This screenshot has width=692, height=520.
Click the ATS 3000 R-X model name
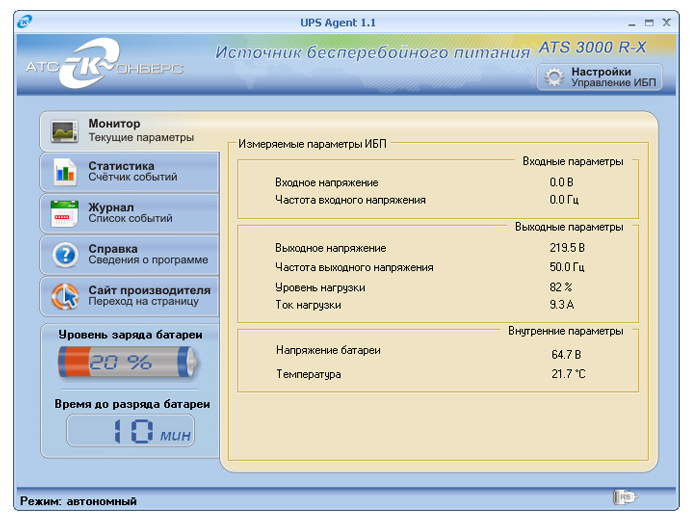593,47
